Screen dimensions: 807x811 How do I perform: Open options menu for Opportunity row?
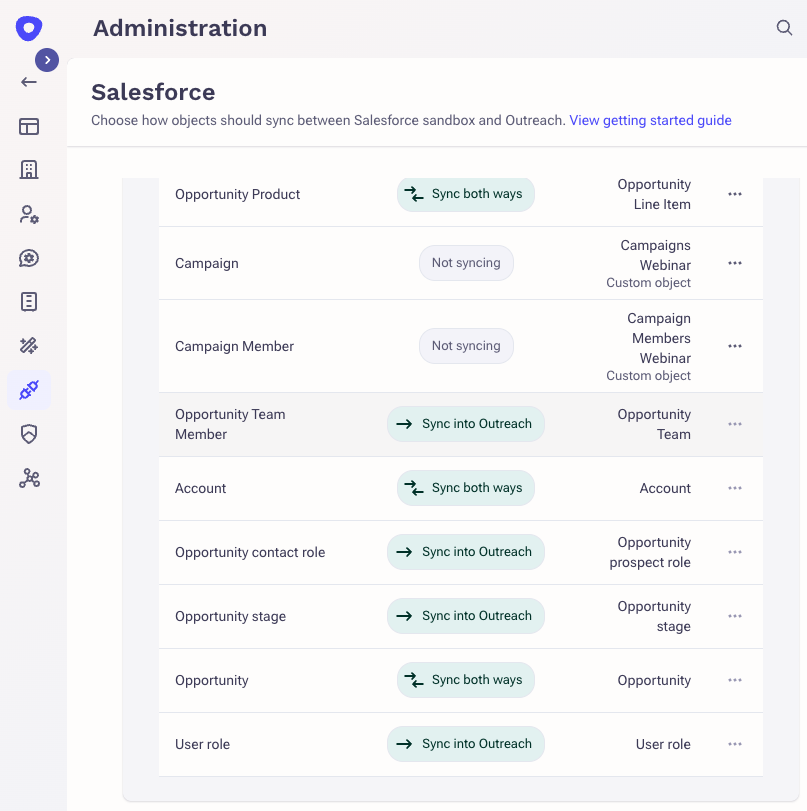click(x=735, y=680)
